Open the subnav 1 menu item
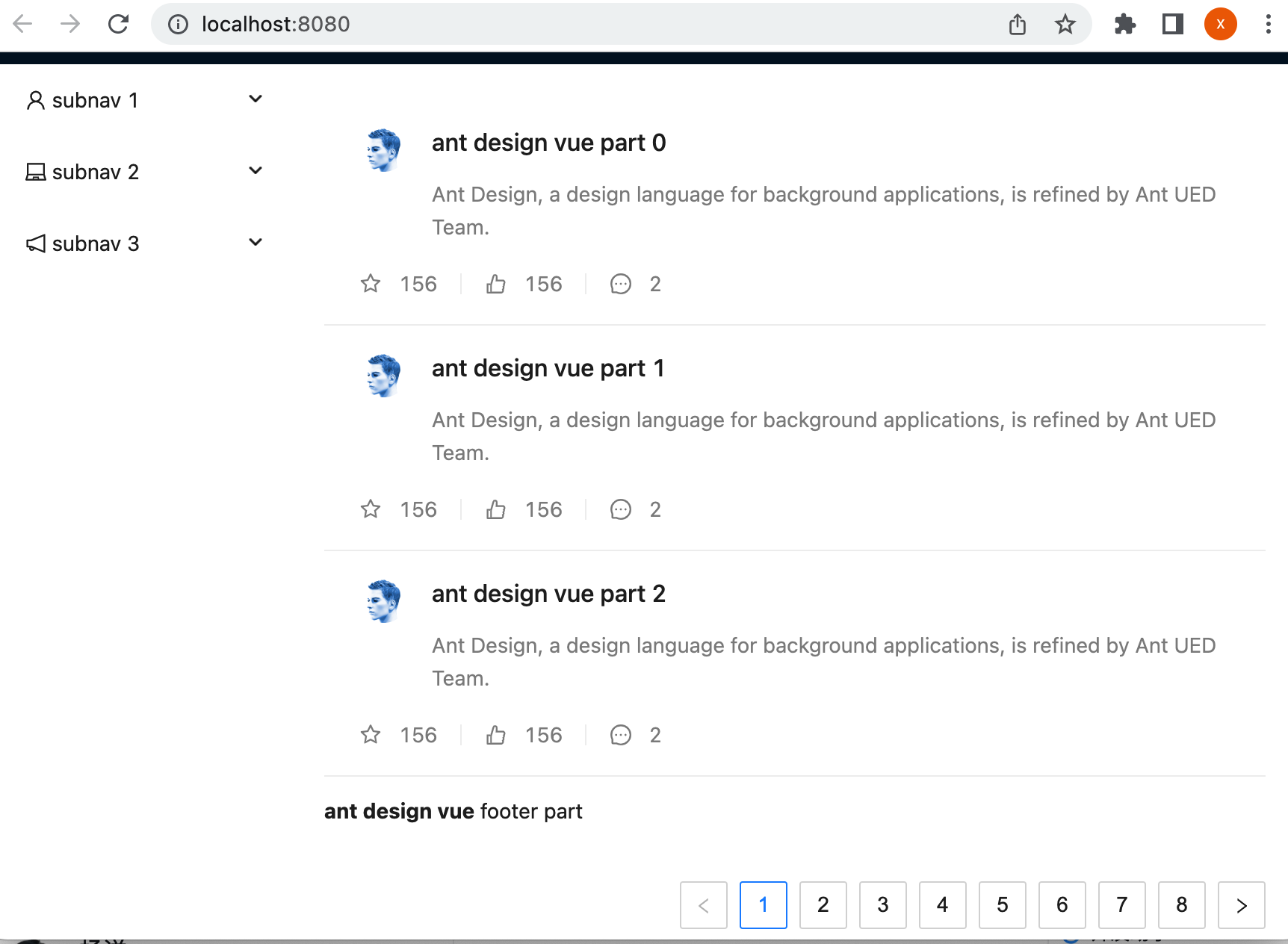 pos(144,100)
